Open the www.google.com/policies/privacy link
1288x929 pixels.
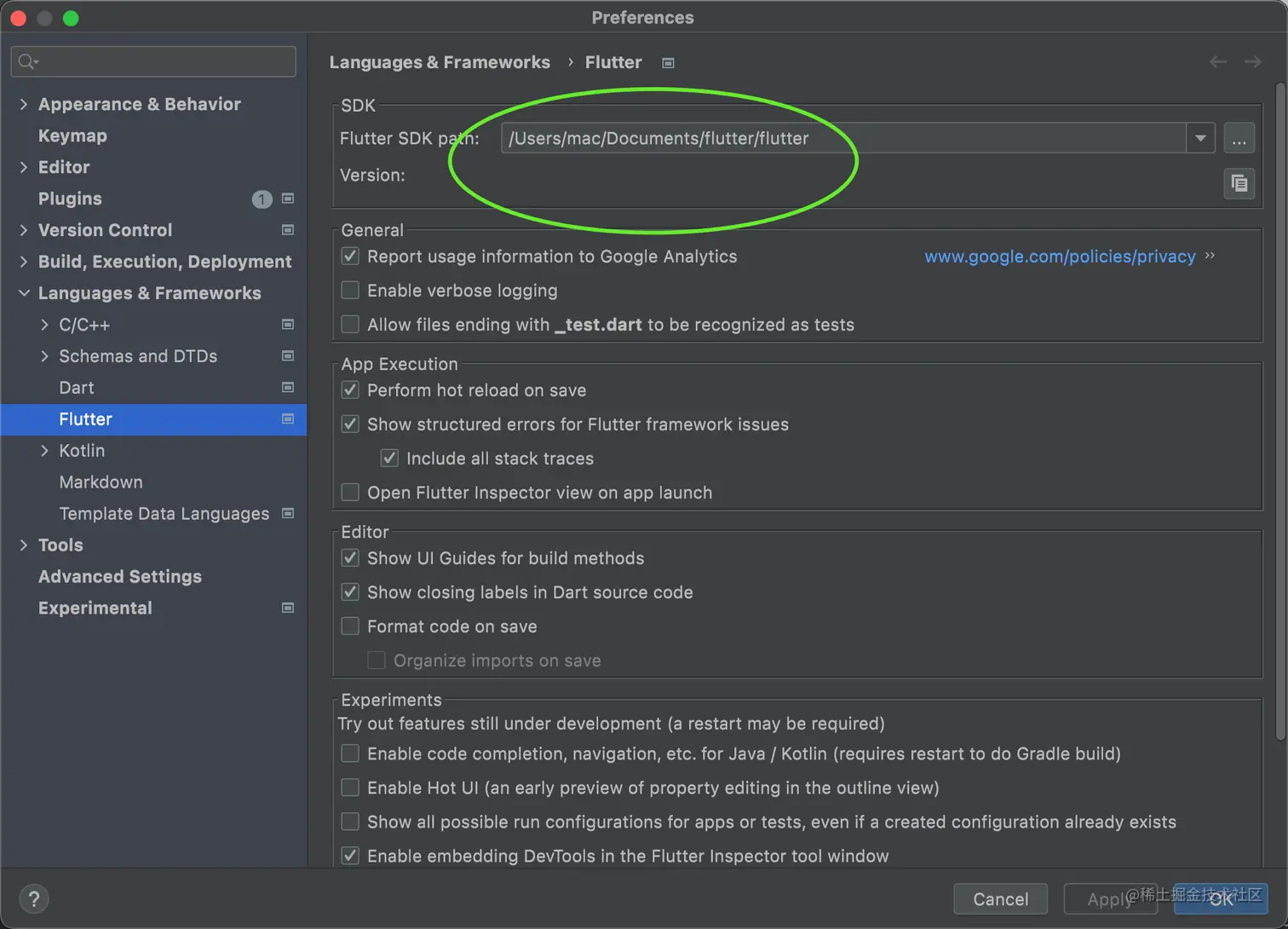pyautogui.click(x=1060, y=257)
